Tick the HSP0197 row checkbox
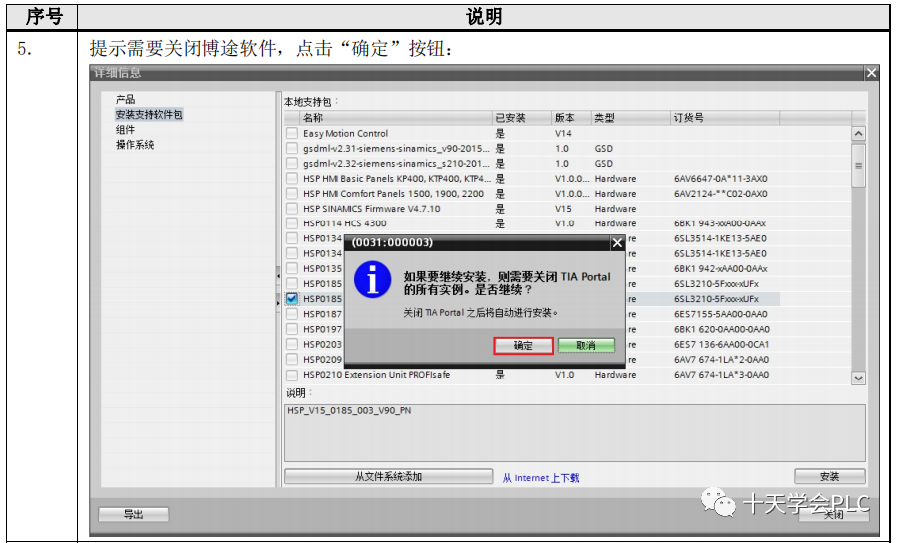 pyautogui.click(x=292, y=329)
